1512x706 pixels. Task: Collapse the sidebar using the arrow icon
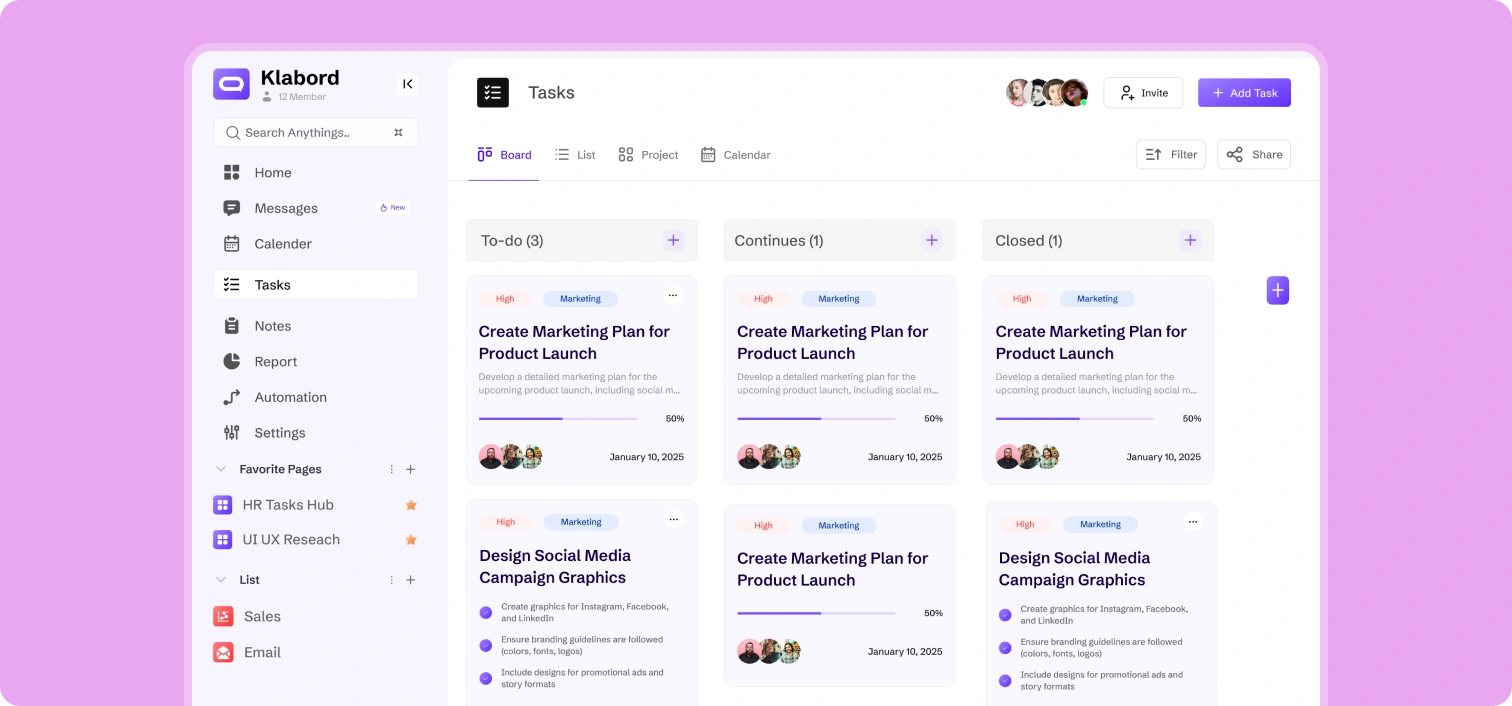tap(407, 84)
